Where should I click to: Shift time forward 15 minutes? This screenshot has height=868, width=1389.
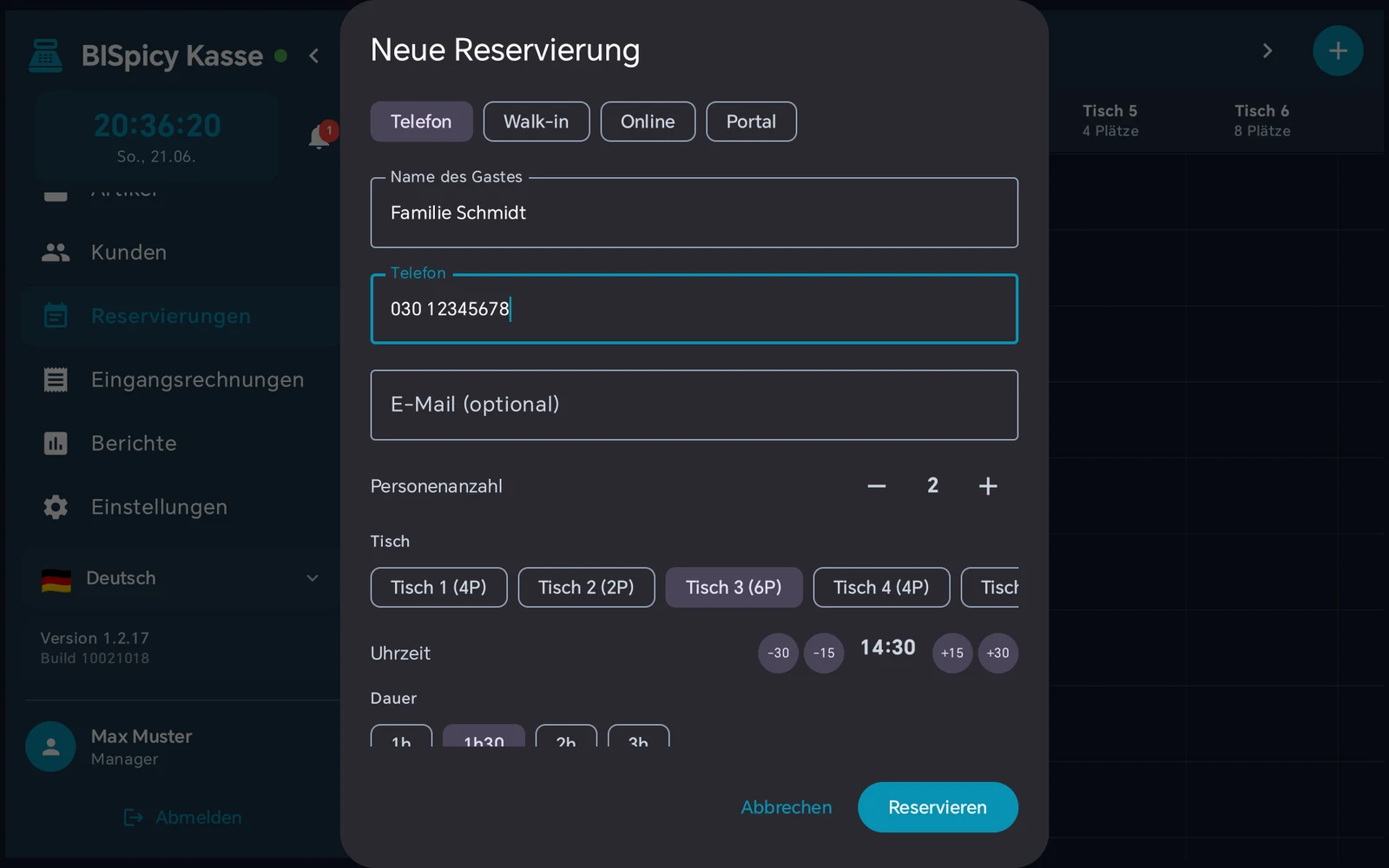point(952,653)
